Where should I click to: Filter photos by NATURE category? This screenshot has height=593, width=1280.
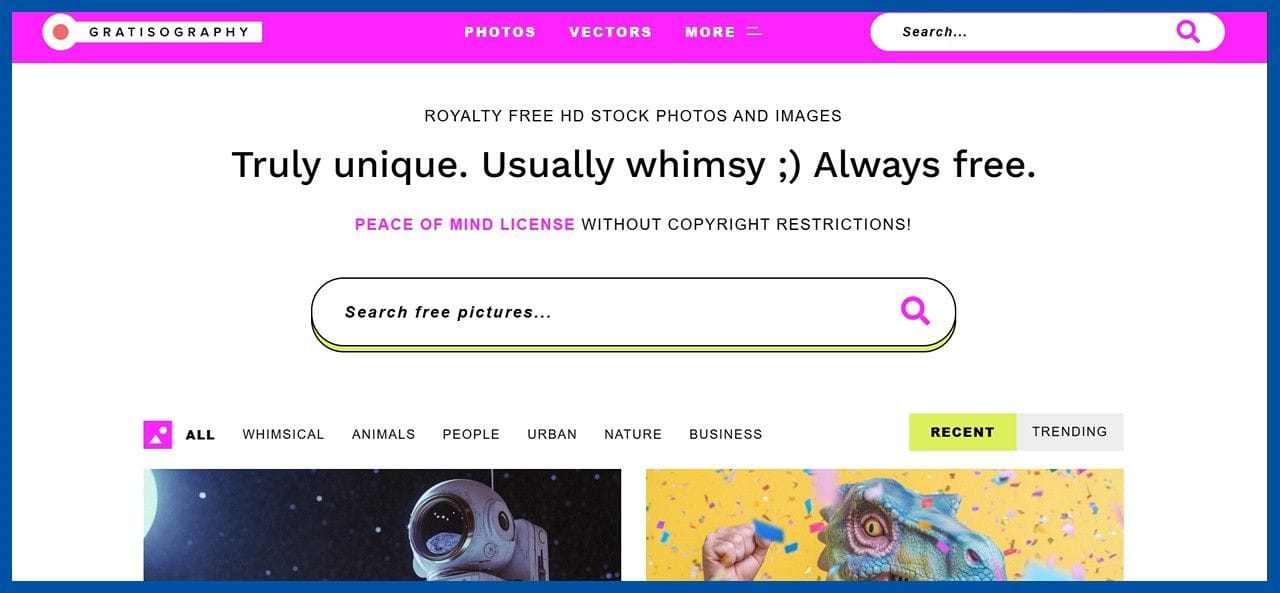[x=633, y=435]
